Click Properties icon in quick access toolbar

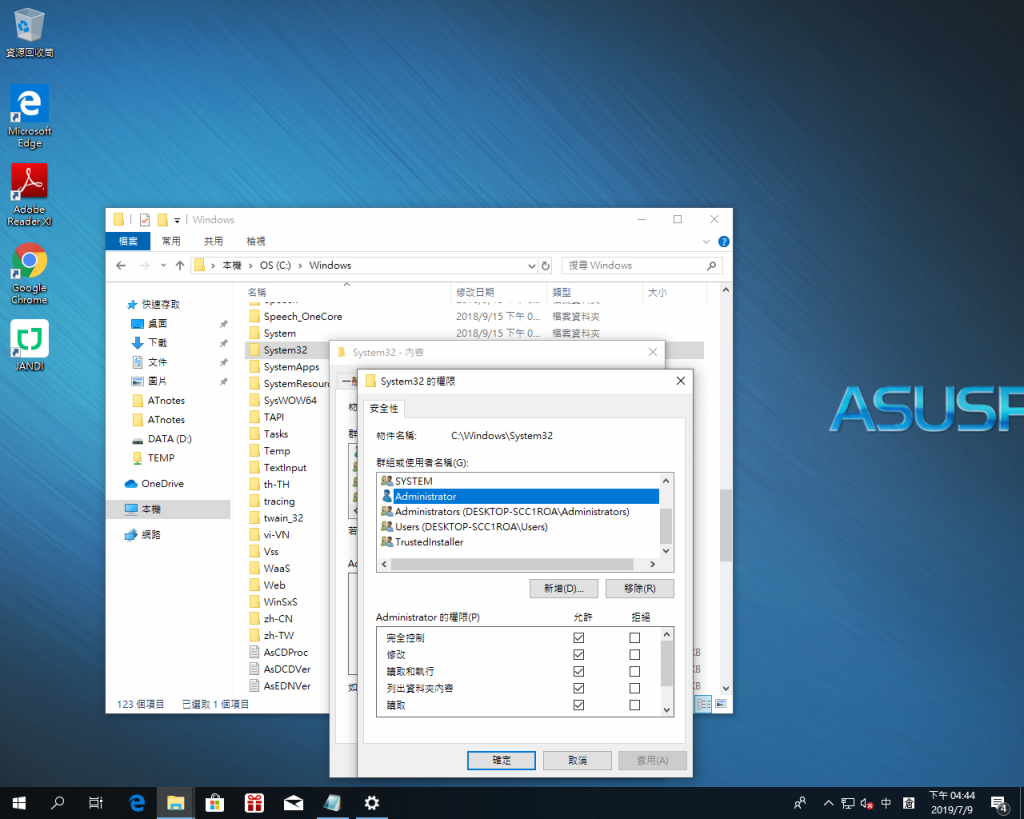(x=144, y=219)
